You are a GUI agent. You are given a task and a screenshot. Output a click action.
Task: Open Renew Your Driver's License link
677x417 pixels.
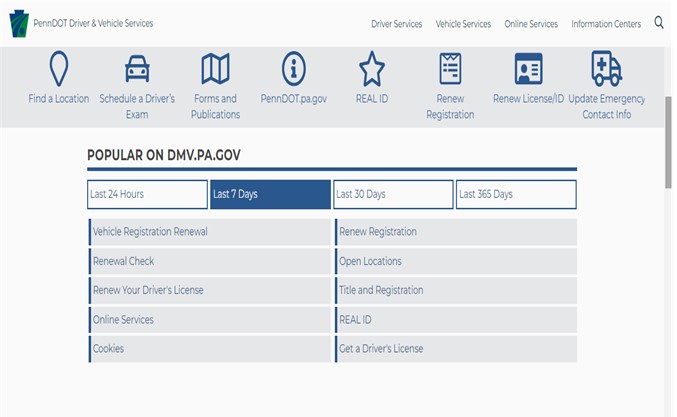pyautogui.click(x=210, y=290)
